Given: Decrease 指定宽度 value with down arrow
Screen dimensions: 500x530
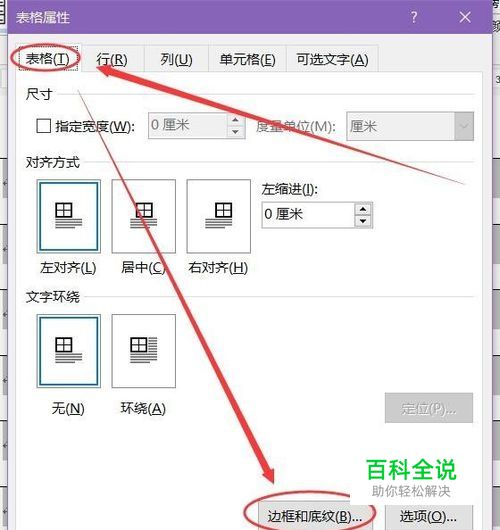Looking at the screenshot, I should tap(236, 132).
